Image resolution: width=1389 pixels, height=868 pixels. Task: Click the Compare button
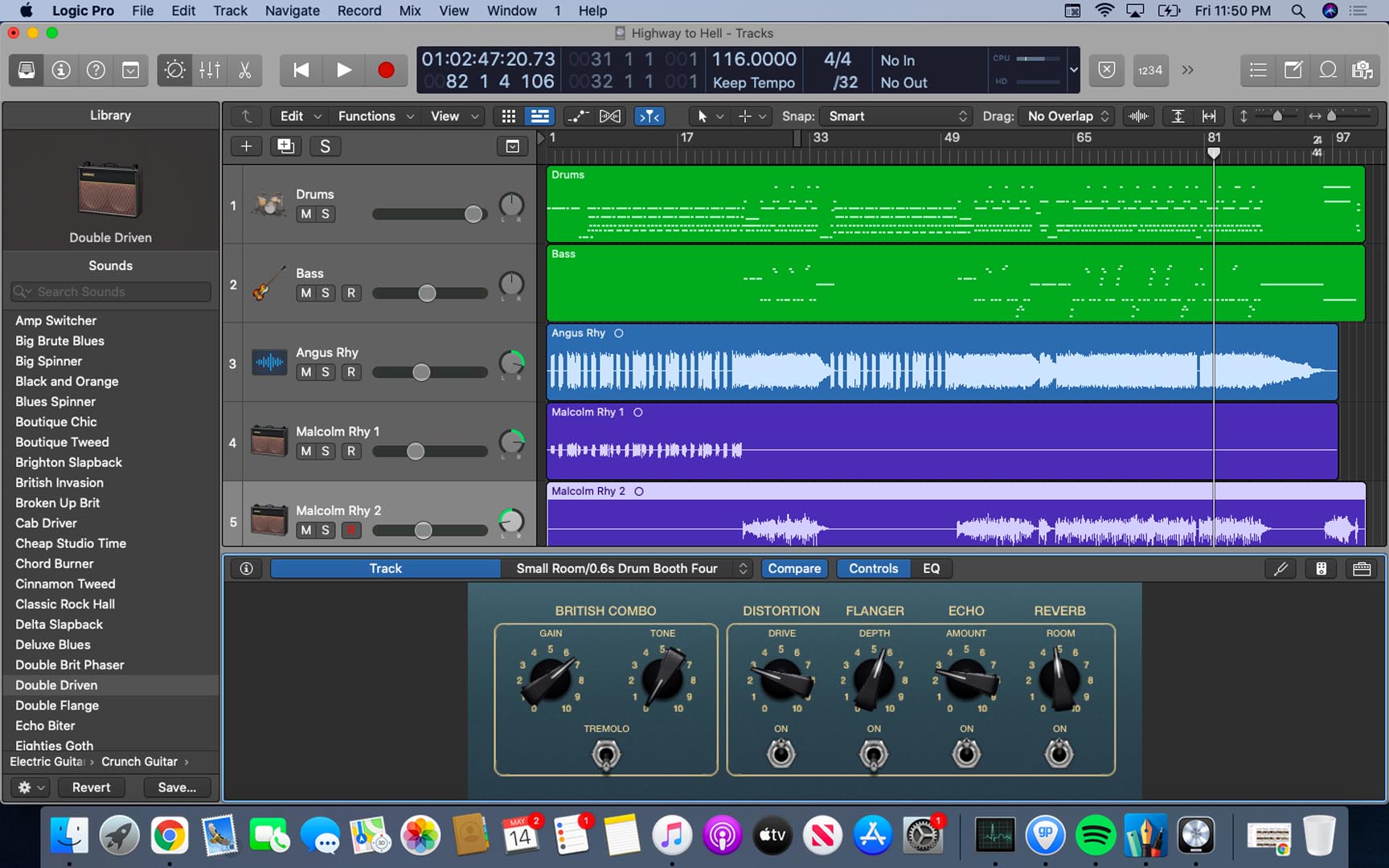(794, 568)
